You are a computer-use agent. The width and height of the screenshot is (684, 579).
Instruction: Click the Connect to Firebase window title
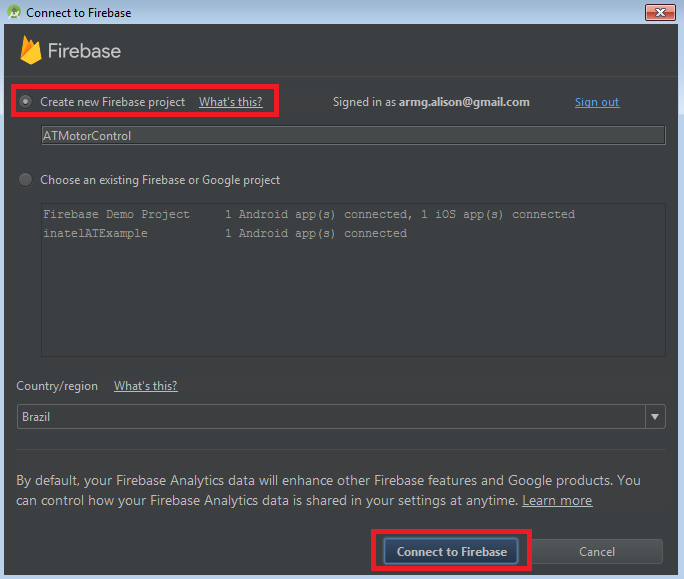tap(78, 13)
